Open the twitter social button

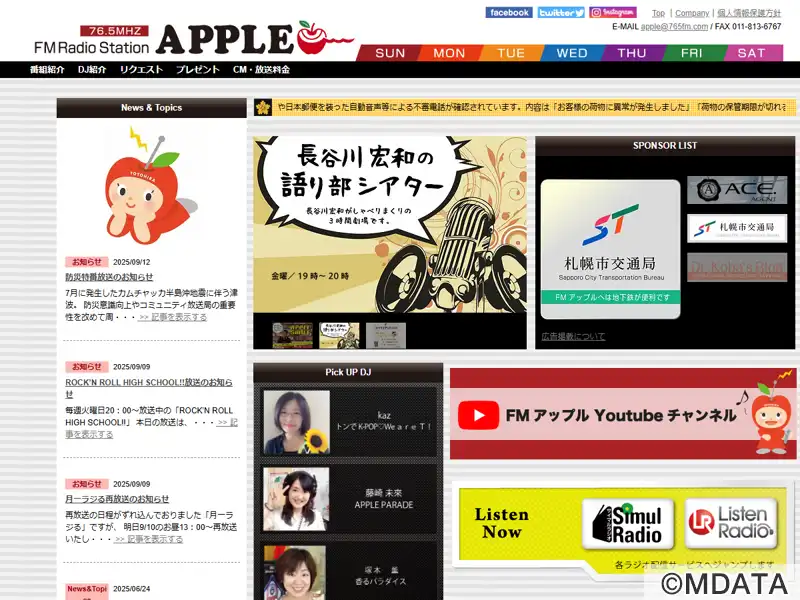pyautogui.click(x=561, y=12)
